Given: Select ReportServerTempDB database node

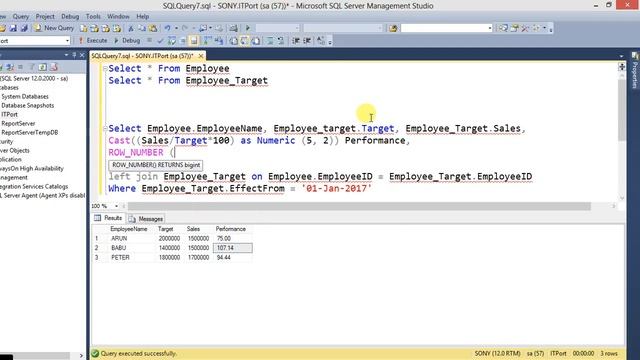Looking at the screenshot, I should 29,132.
